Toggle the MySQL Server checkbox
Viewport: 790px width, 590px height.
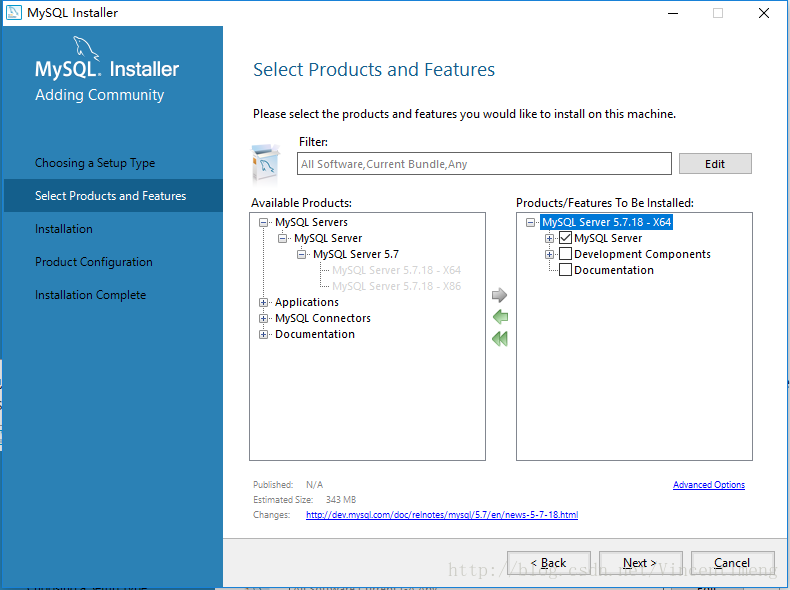(x=566, y=238)
